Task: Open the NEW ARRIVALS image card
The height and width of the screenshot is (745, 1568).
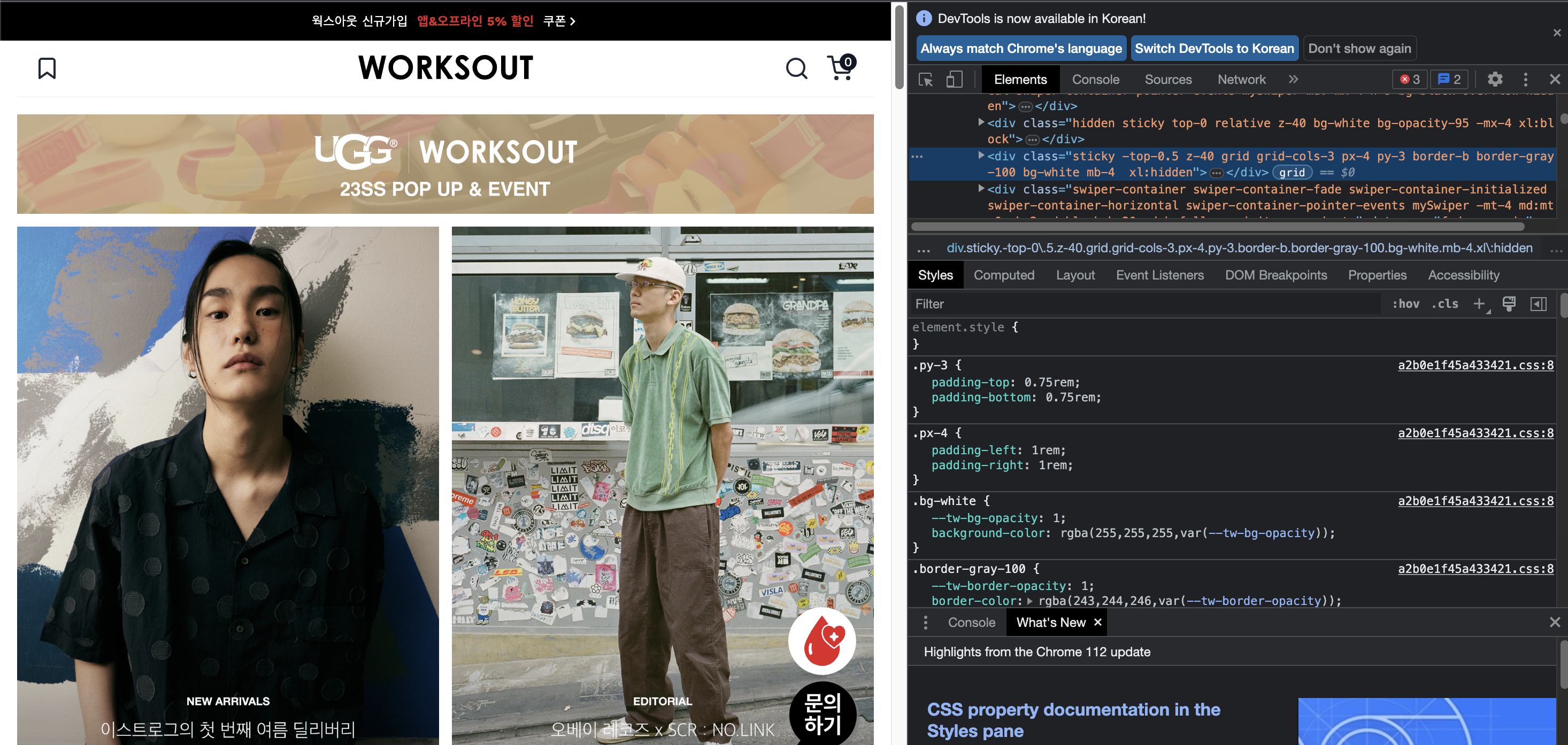Action: click(228, 486)
